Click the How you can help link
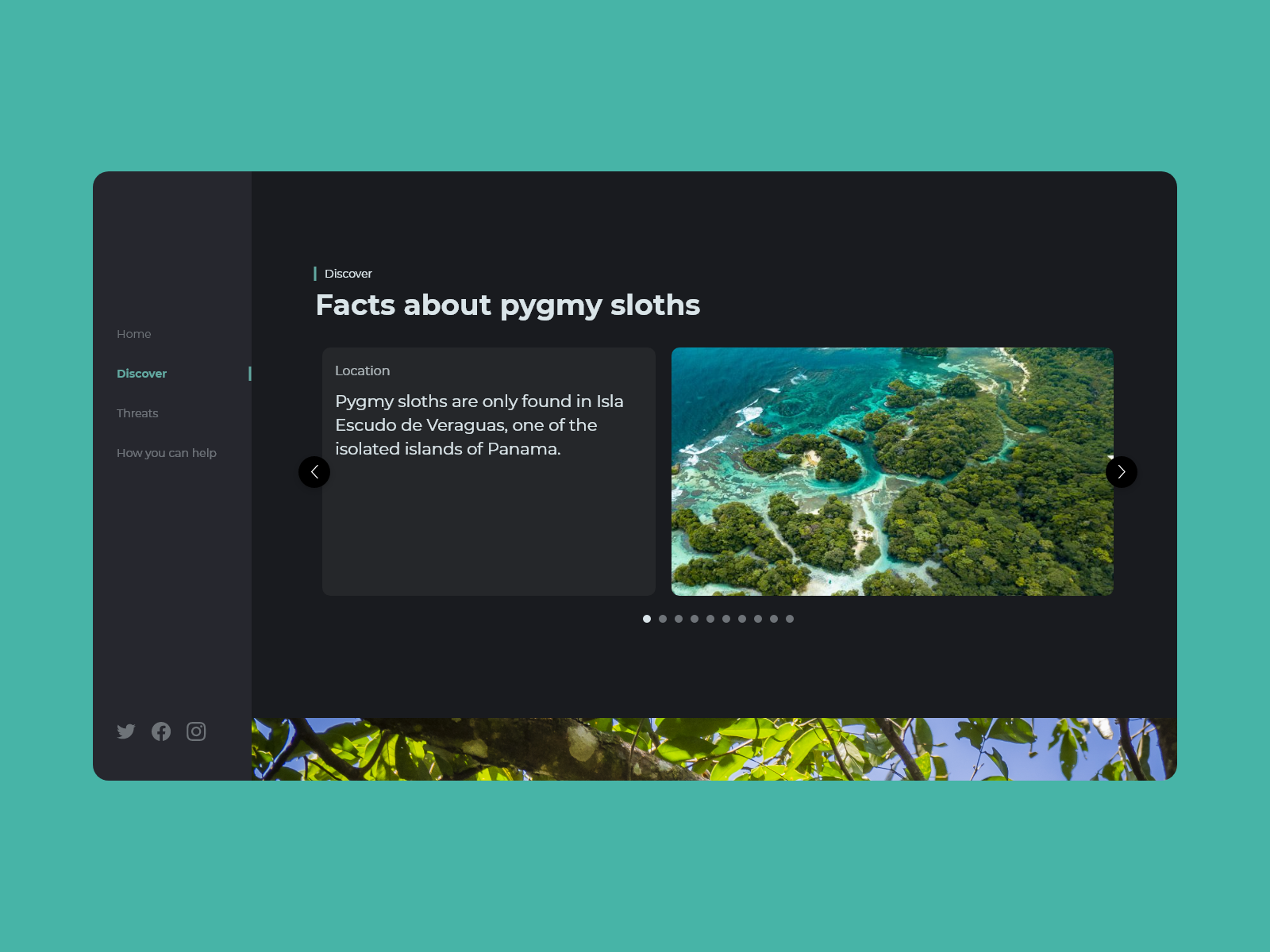Image resolution: width=1270 pixels, height=952 pixels. click(167, 453)
